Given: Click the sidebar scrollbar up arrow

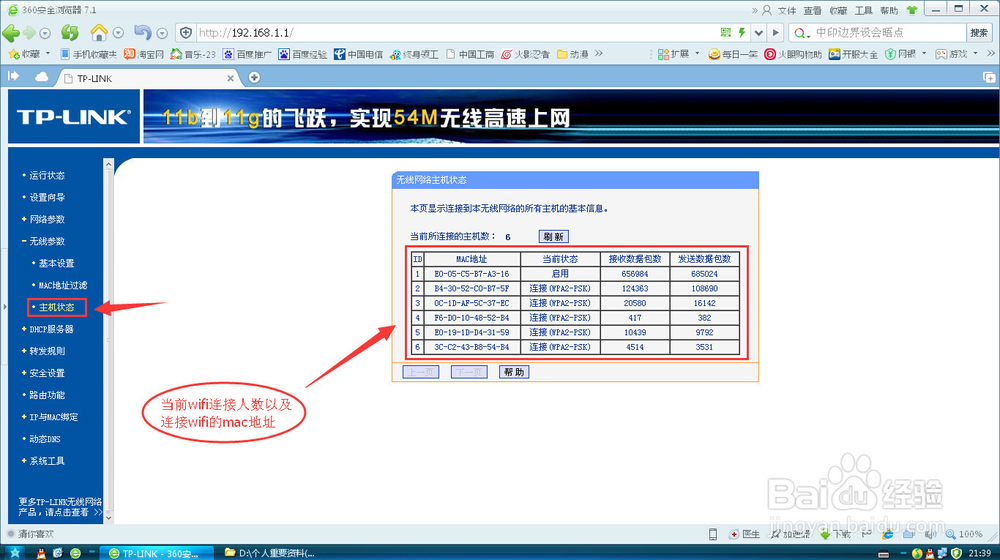Looking at the screenshot, I should tap(108, 165).
